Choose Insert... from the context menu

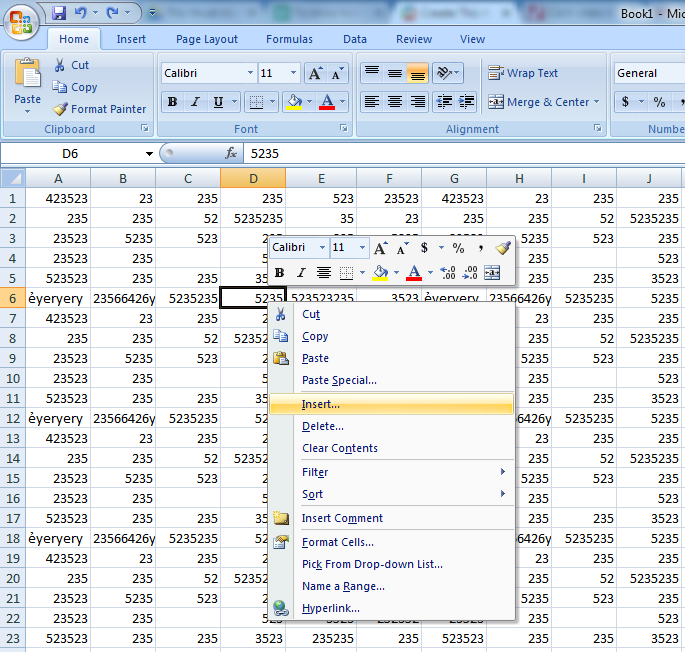click(x=321, y=404)
